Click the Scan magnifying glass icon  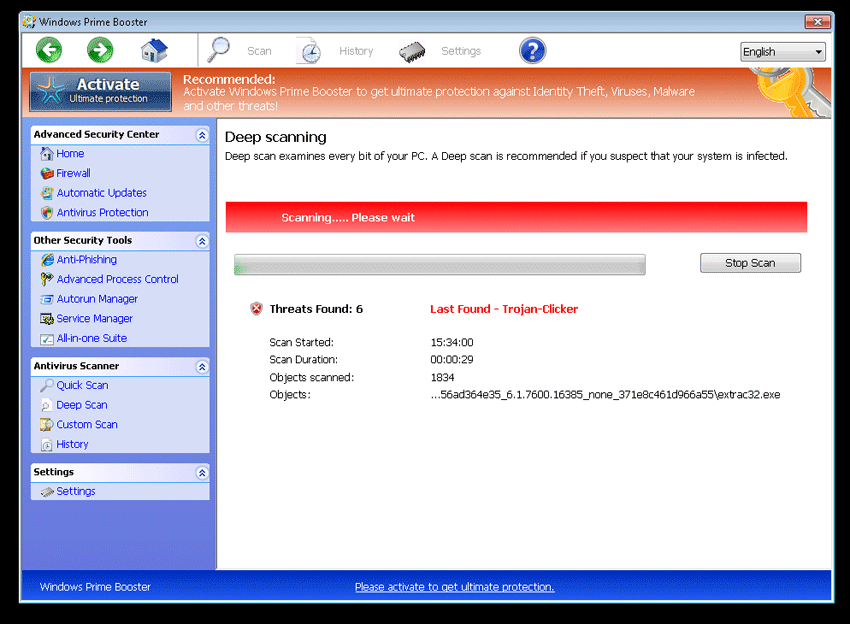click(219, 51)
